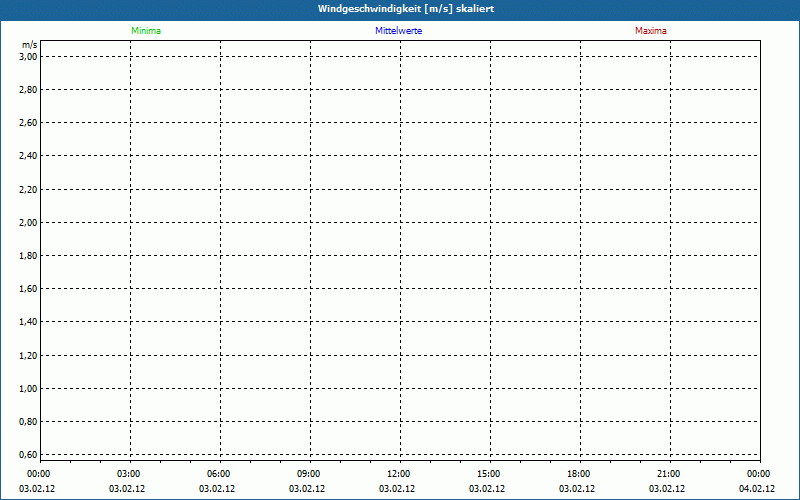Click the 2,40 y-axis value
Viewport: 800px width, 500px height.
coord(28,156)
